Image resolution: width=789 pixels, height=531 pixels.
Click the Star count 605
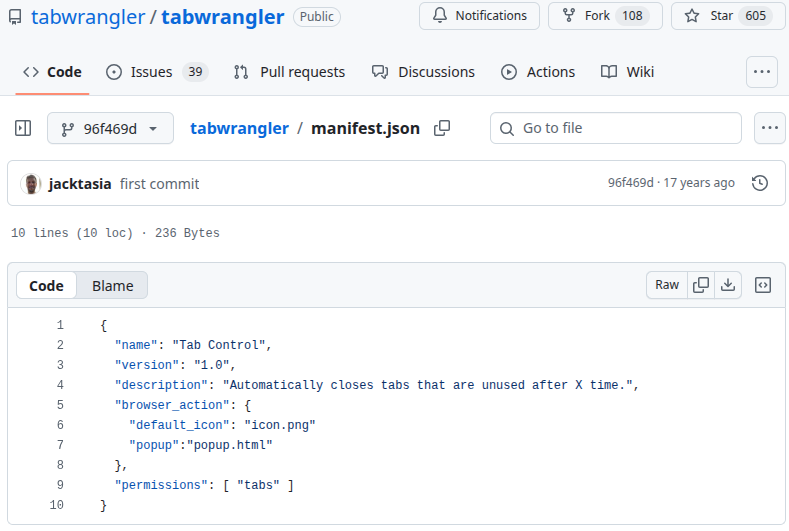pyautogui.click(x=755, y=16)
